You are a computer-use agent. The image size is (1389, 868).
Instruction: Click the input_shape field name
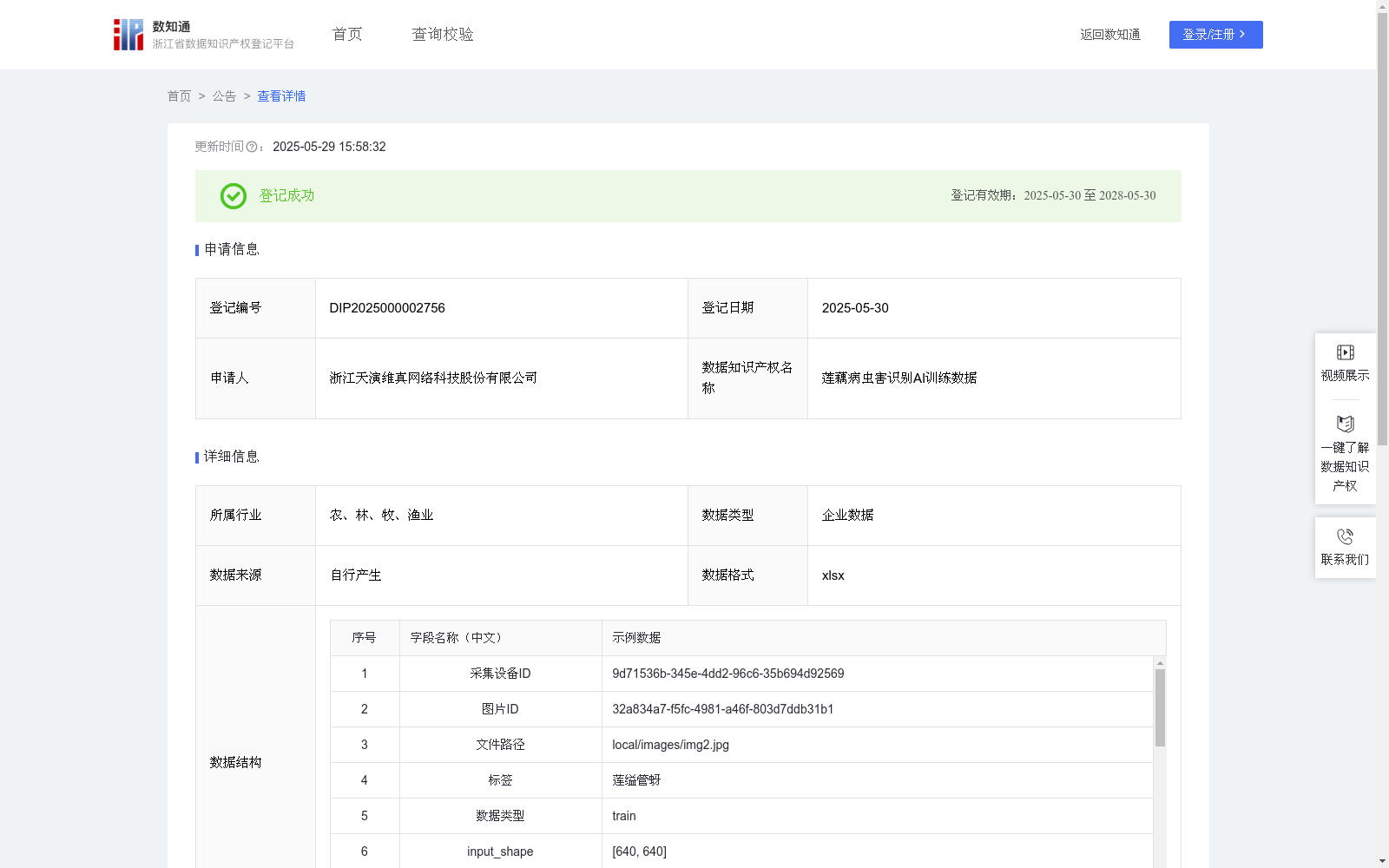pos(500,852)
